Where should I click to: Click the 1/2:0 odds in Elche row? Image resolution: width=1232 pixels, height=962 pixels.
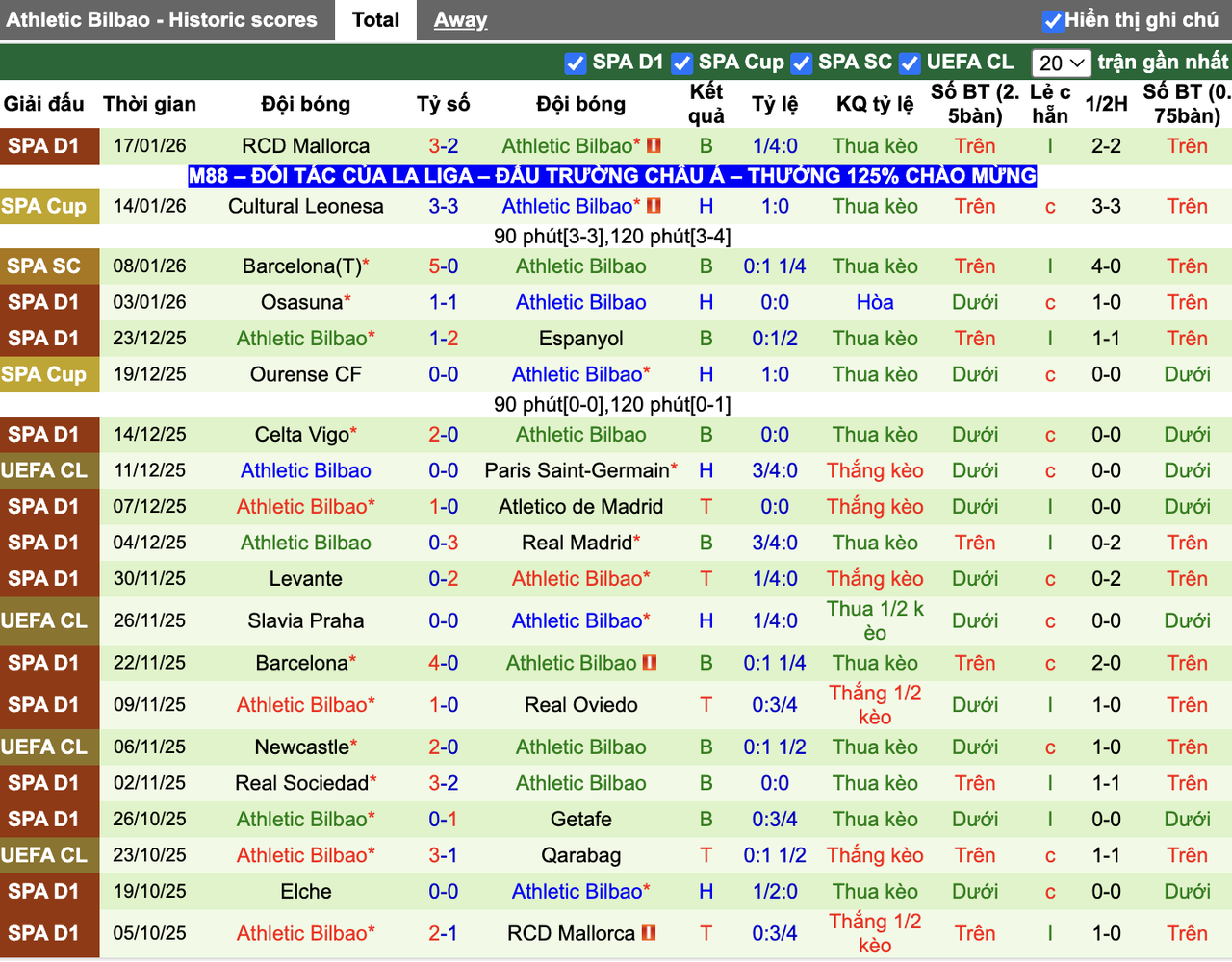pos(775,892)
